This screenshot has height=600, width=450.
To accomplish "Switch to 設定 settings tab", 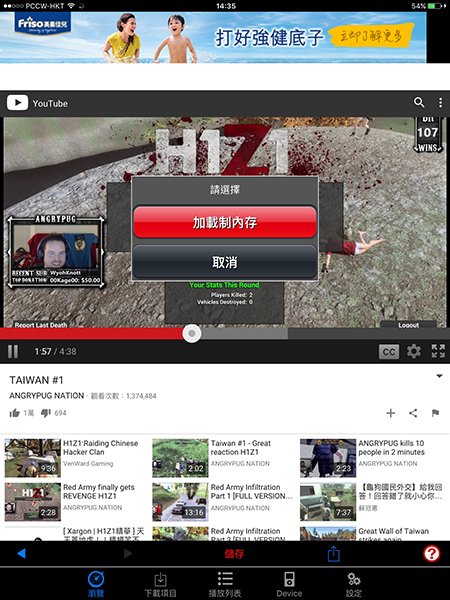I will coord(354,584).
